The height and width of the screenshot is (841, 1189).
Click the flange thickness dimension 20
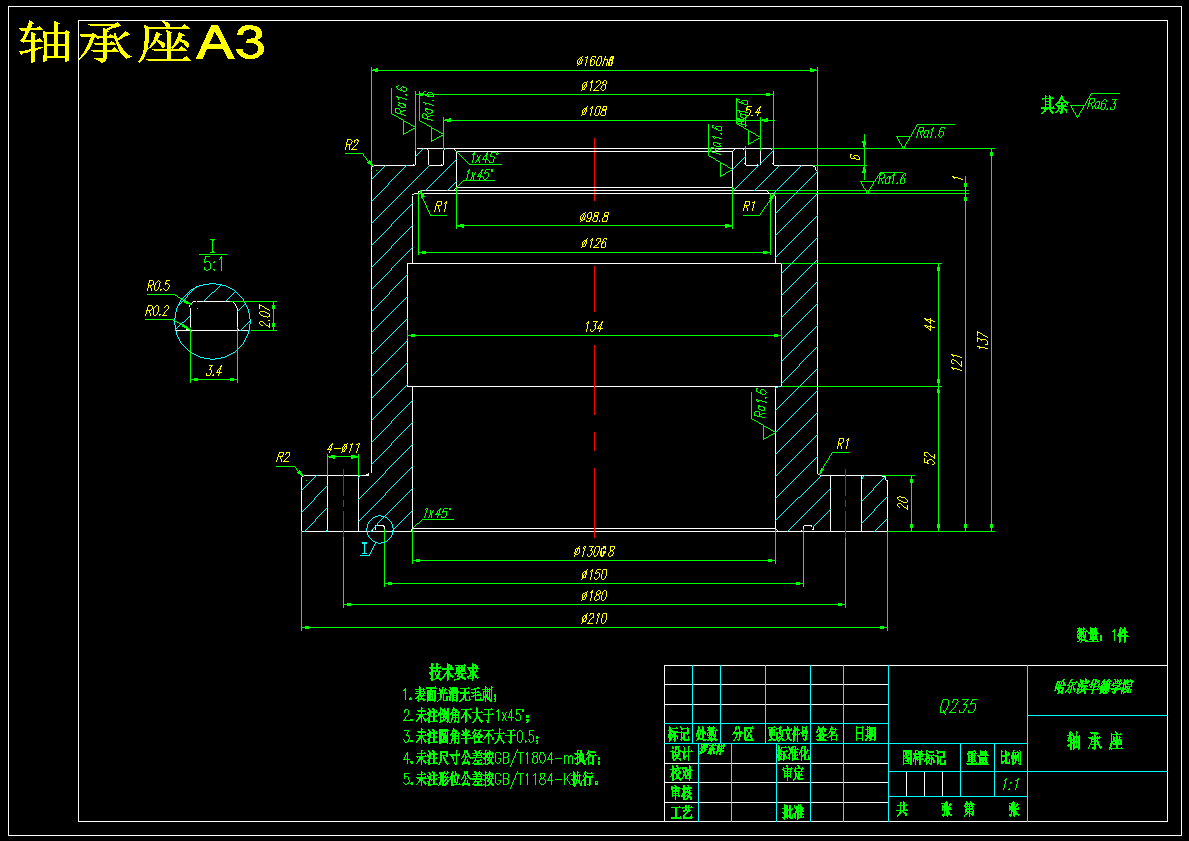pyautogui.click(x=903, y=503)
